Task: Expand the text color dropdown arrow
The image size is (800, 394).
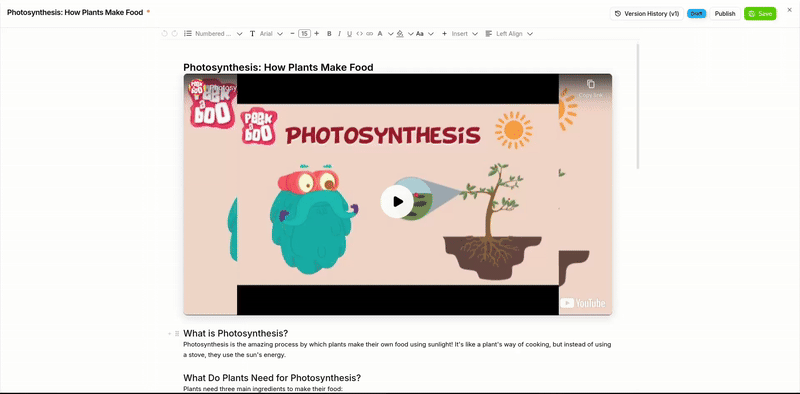Action: click(391, 34)
